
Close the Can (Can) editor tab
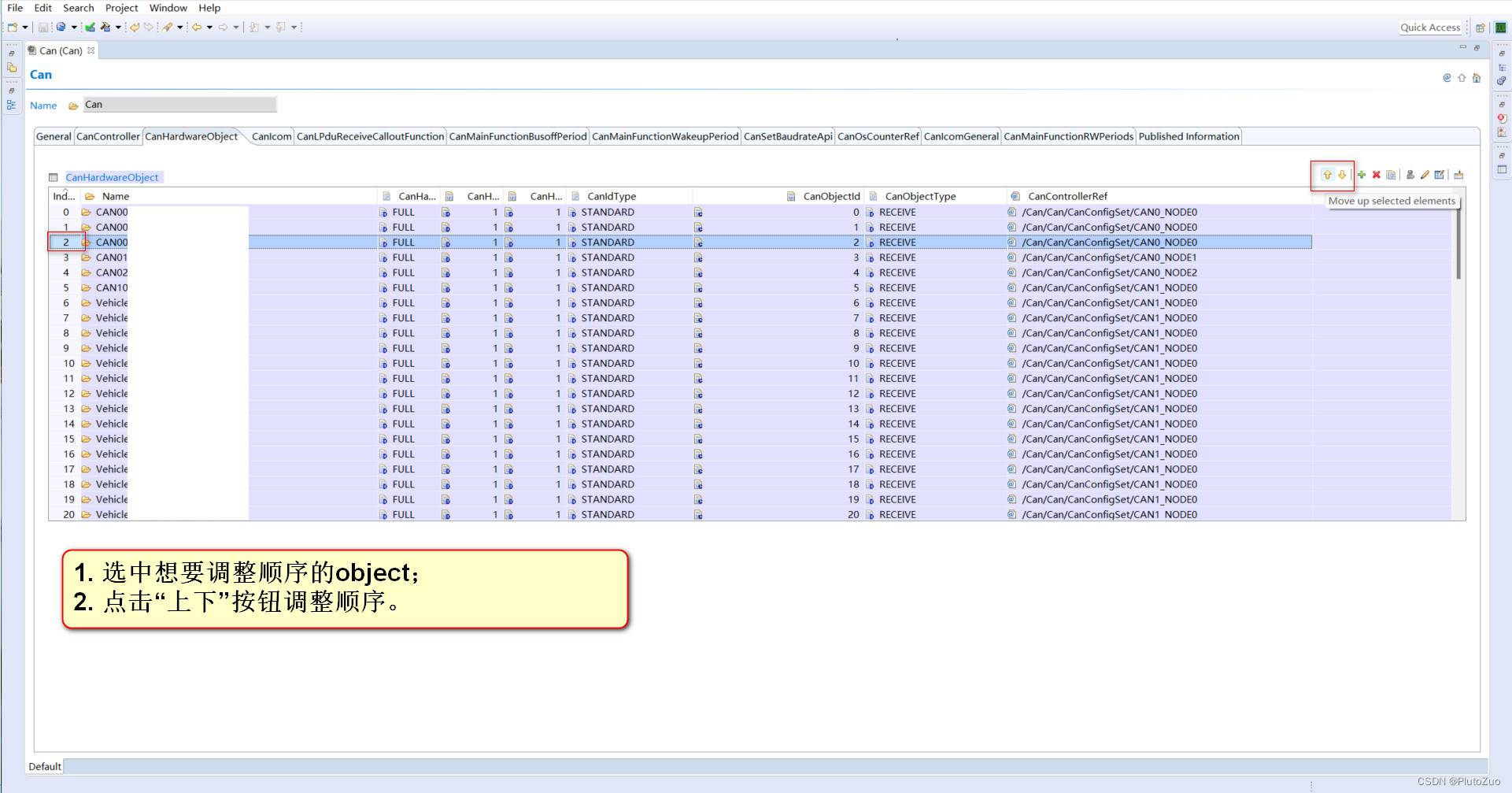click(91, 50)
